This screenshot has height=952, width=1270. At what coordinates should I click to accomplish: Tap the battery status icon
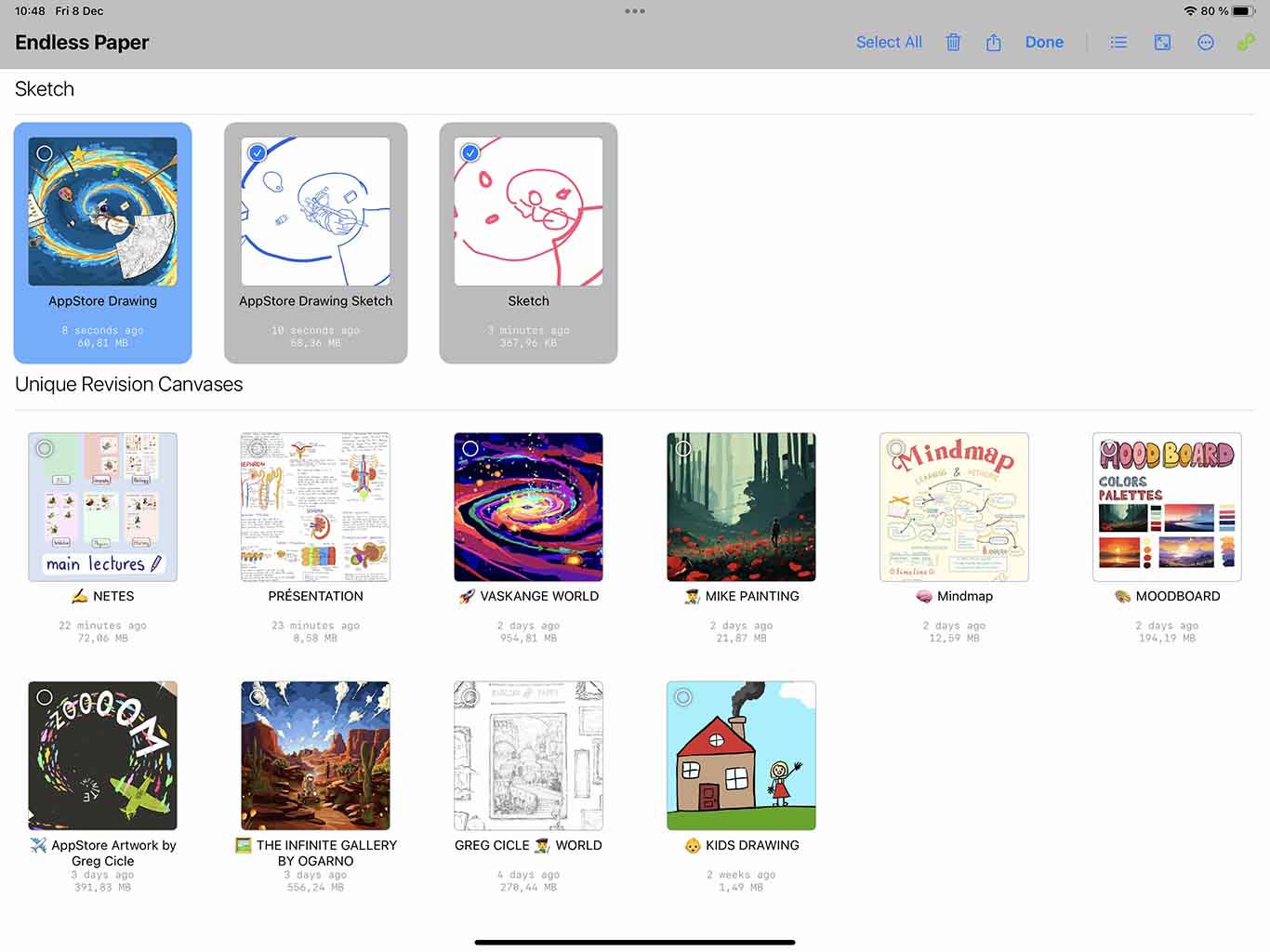click(1244, 11)
